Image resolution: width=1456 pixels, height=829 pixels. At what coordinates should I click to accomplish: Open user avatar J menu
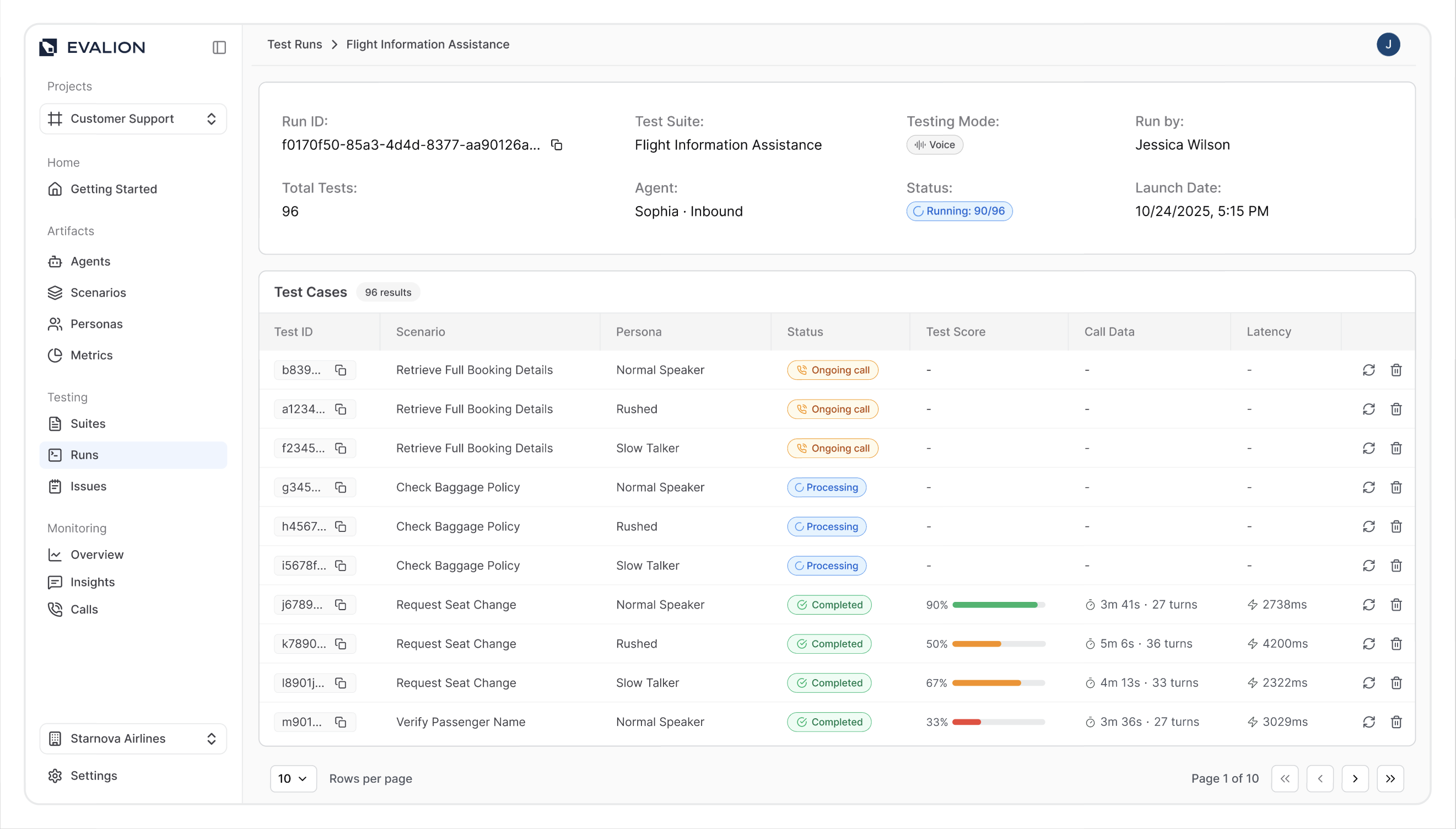1388,45
